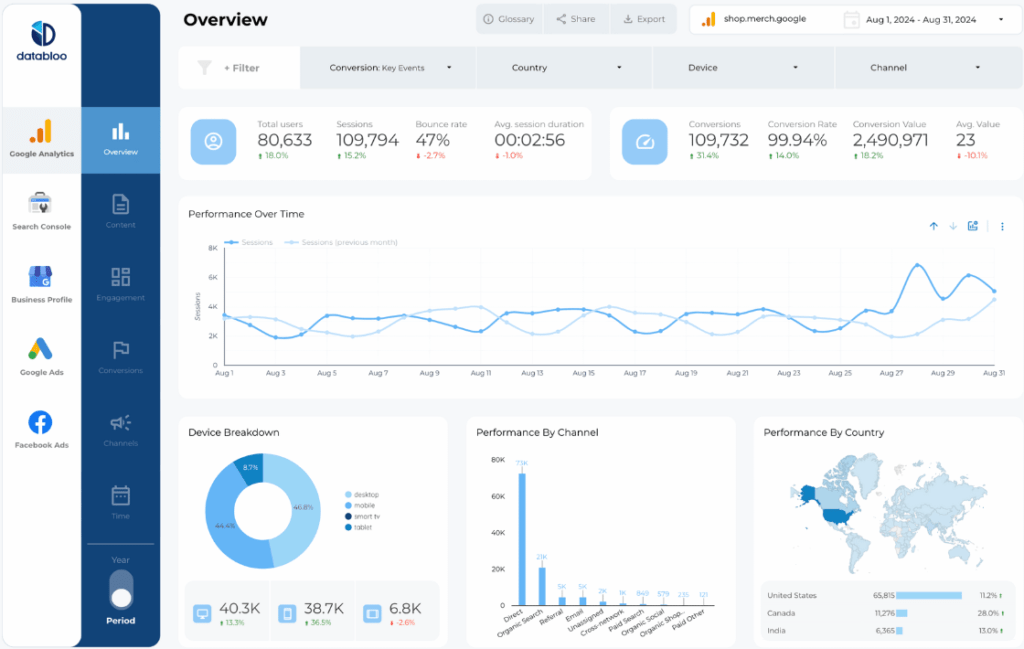Viewport: 1024px width, 649px height.
Task: Toggle the Year/Period switch
Action: point(120,589)
